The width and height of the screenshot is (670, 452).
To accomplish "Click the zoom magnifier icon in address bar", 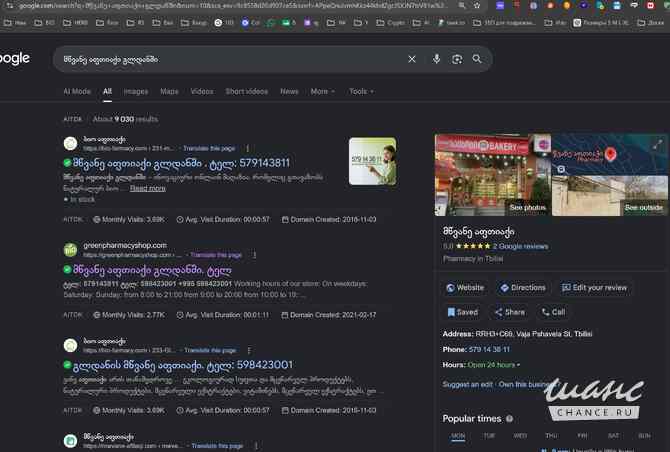I will click(x=462, y=6).
